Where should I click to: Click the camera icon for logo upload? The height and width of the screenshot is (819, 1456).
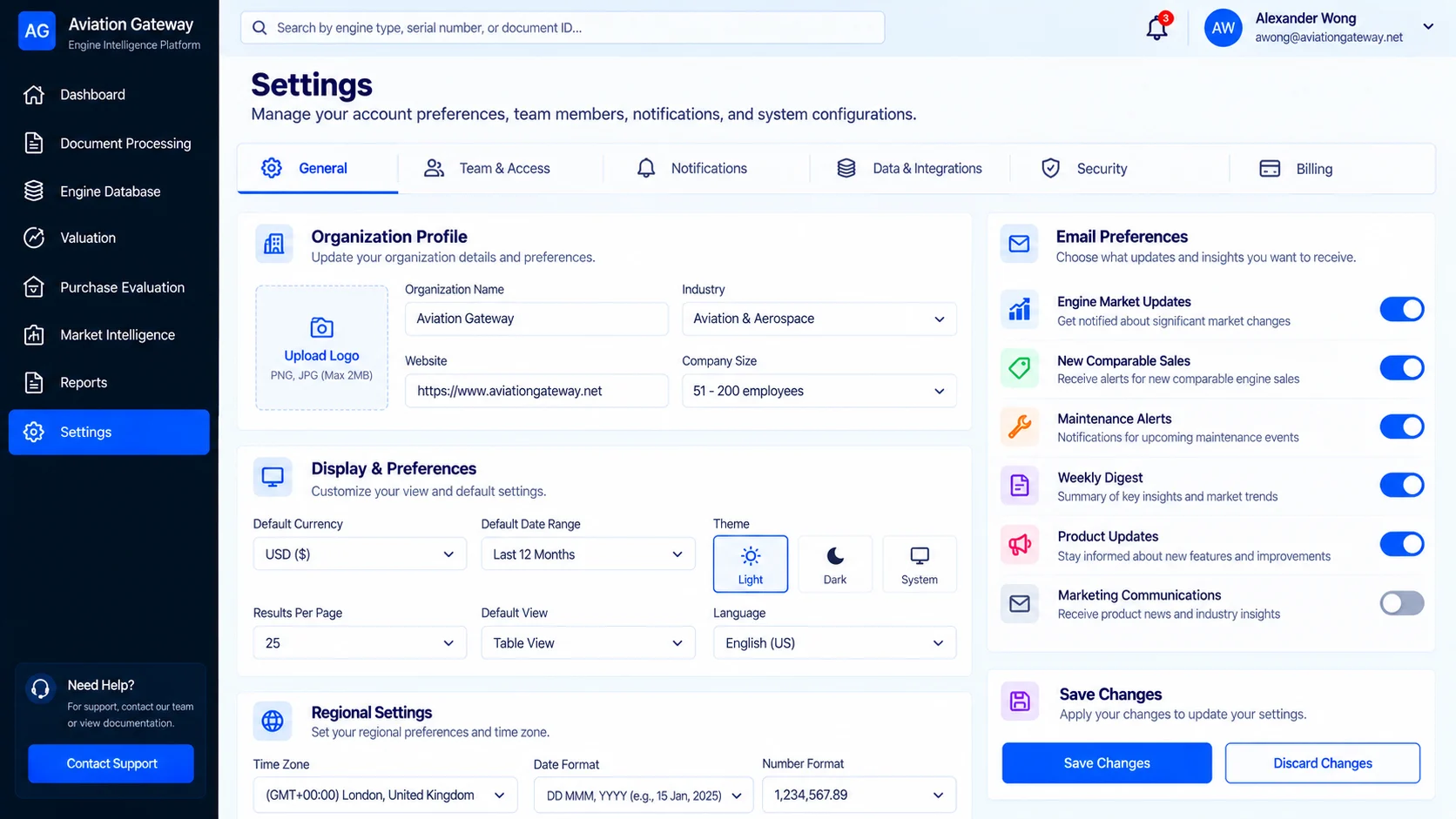(321, 327)
